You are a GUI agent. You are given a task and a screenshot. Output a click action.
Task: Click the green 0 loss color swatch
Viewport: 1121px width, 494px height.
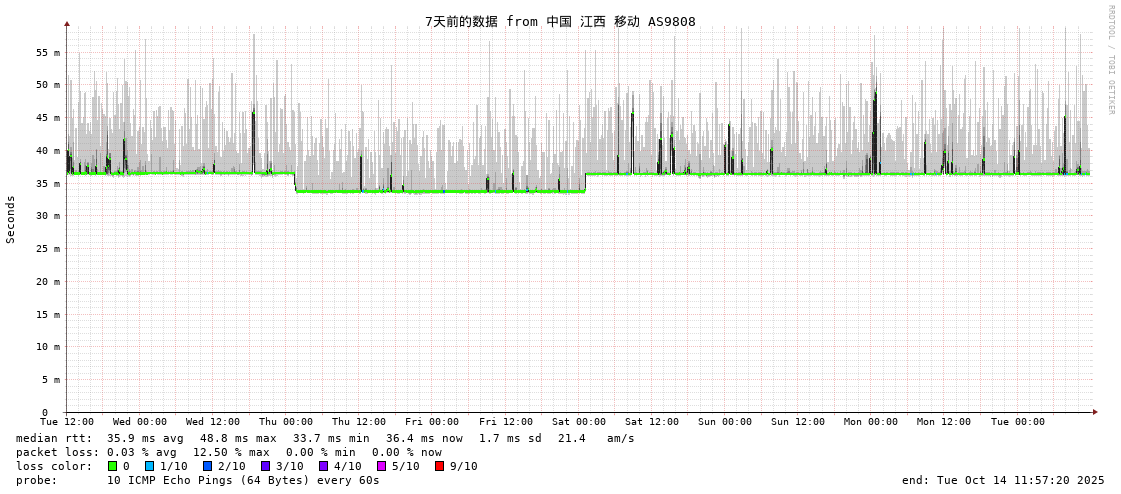pyautogui.click(x=113, y=466)
